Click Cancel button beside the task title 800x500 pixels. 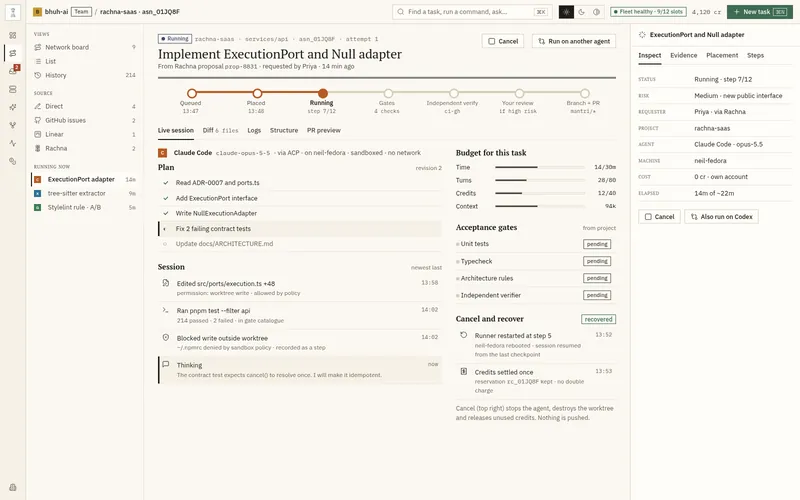[503, 41]
